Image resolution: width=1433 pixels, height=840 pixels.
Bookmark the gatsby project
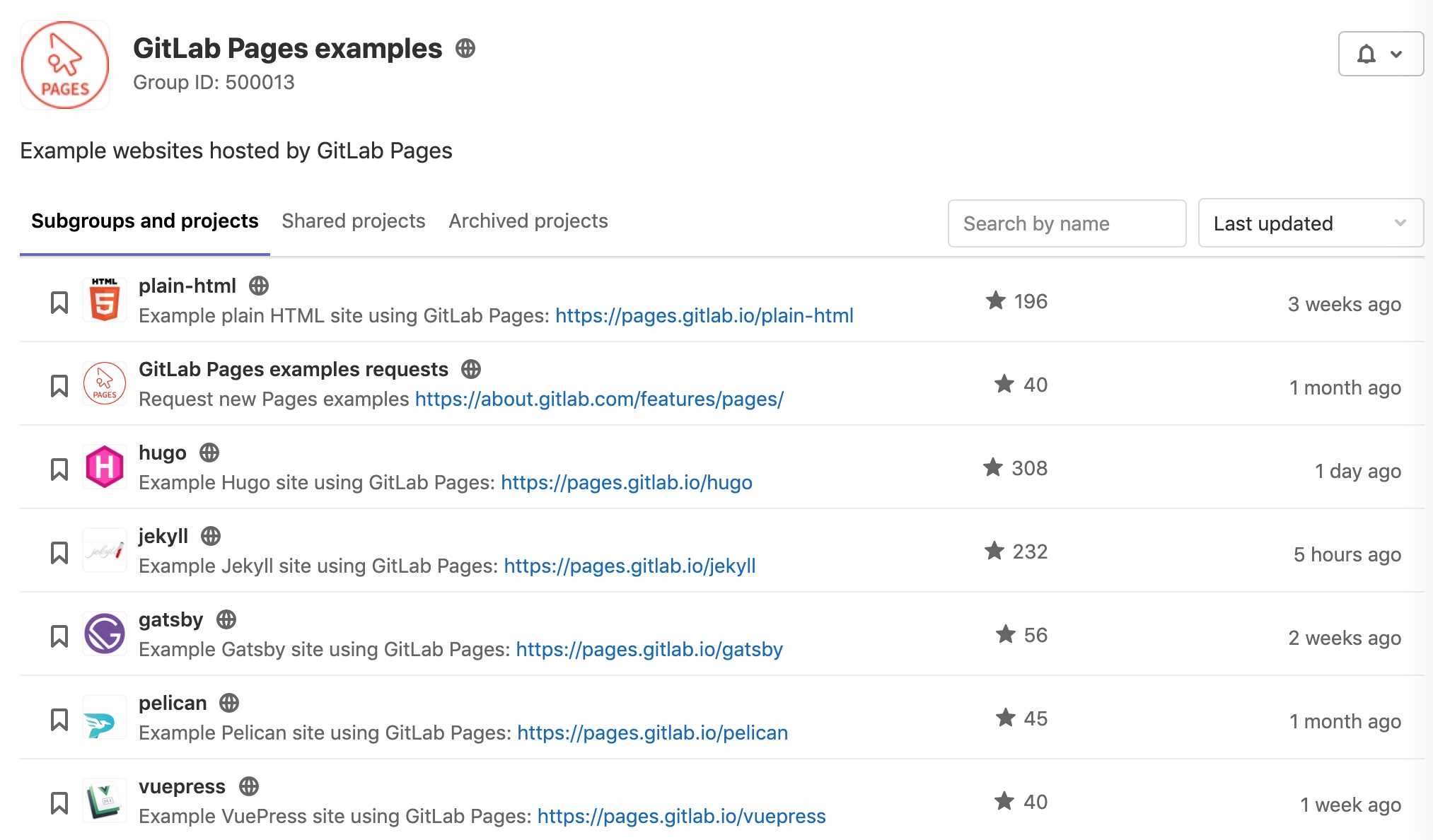tap(59, 634)
